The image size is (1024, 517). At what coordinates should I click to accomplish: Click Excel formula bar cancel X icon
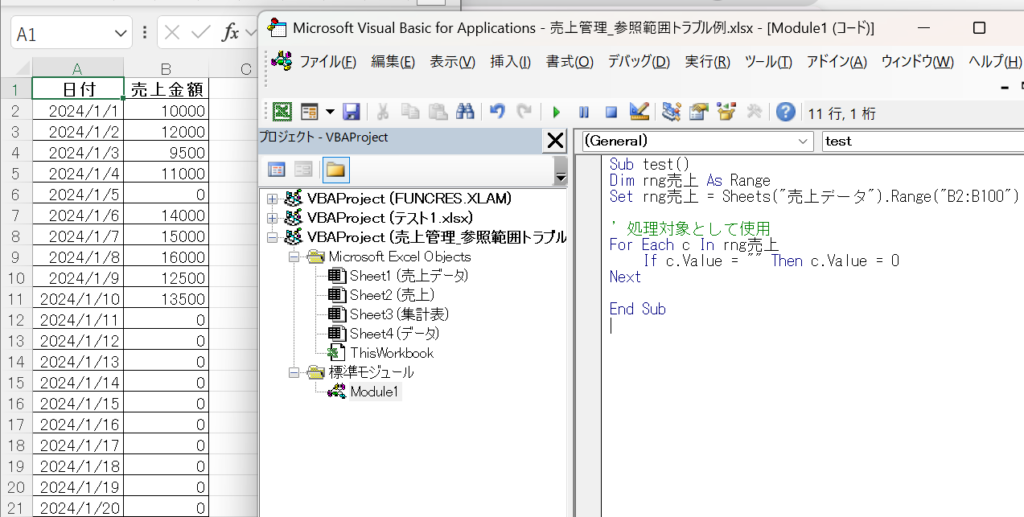pos(172,33)
